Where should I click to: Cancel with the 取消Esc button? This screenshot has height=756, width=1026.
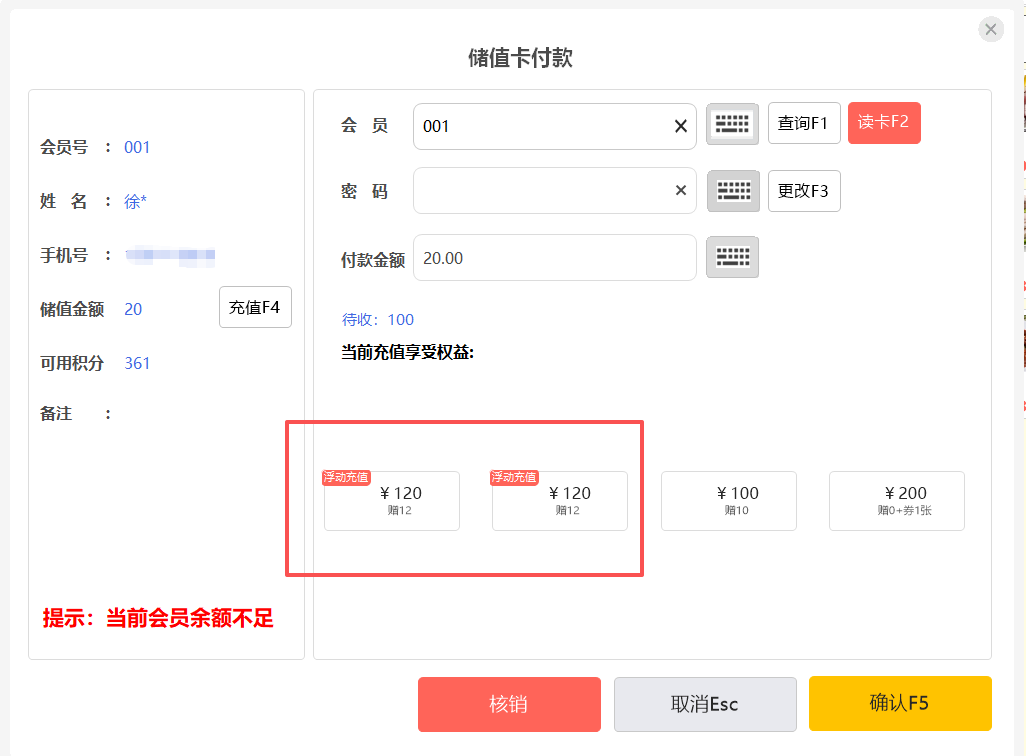[x=705, y=704]
